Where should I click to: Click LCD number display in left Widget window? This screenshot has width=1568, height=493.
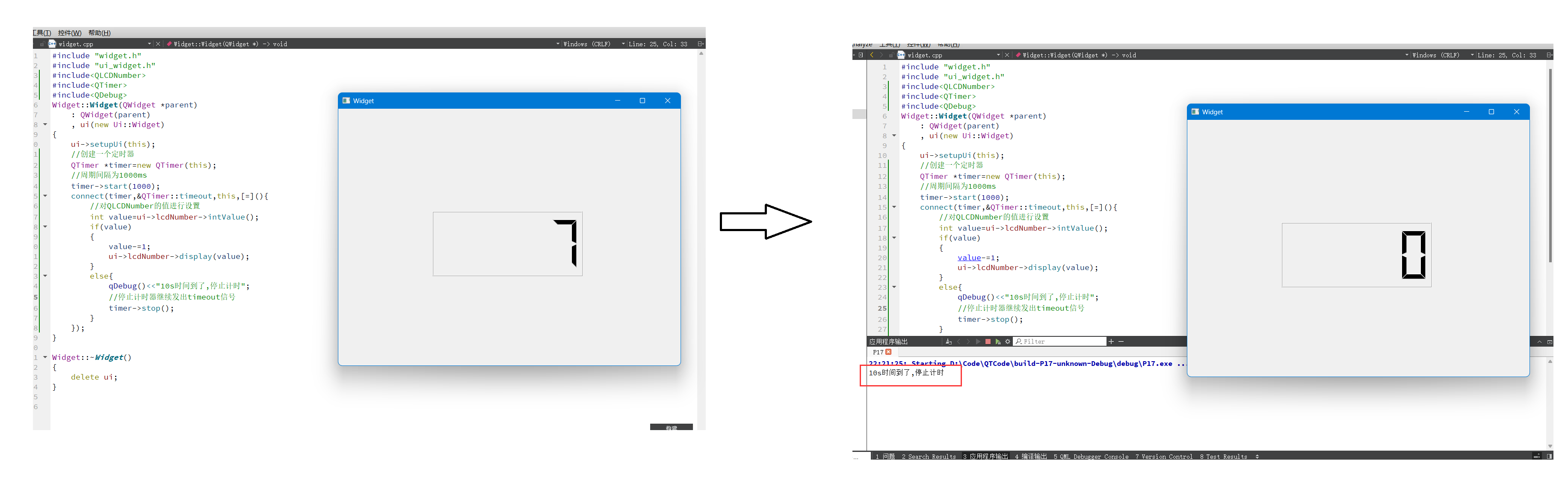coord(508,244)
